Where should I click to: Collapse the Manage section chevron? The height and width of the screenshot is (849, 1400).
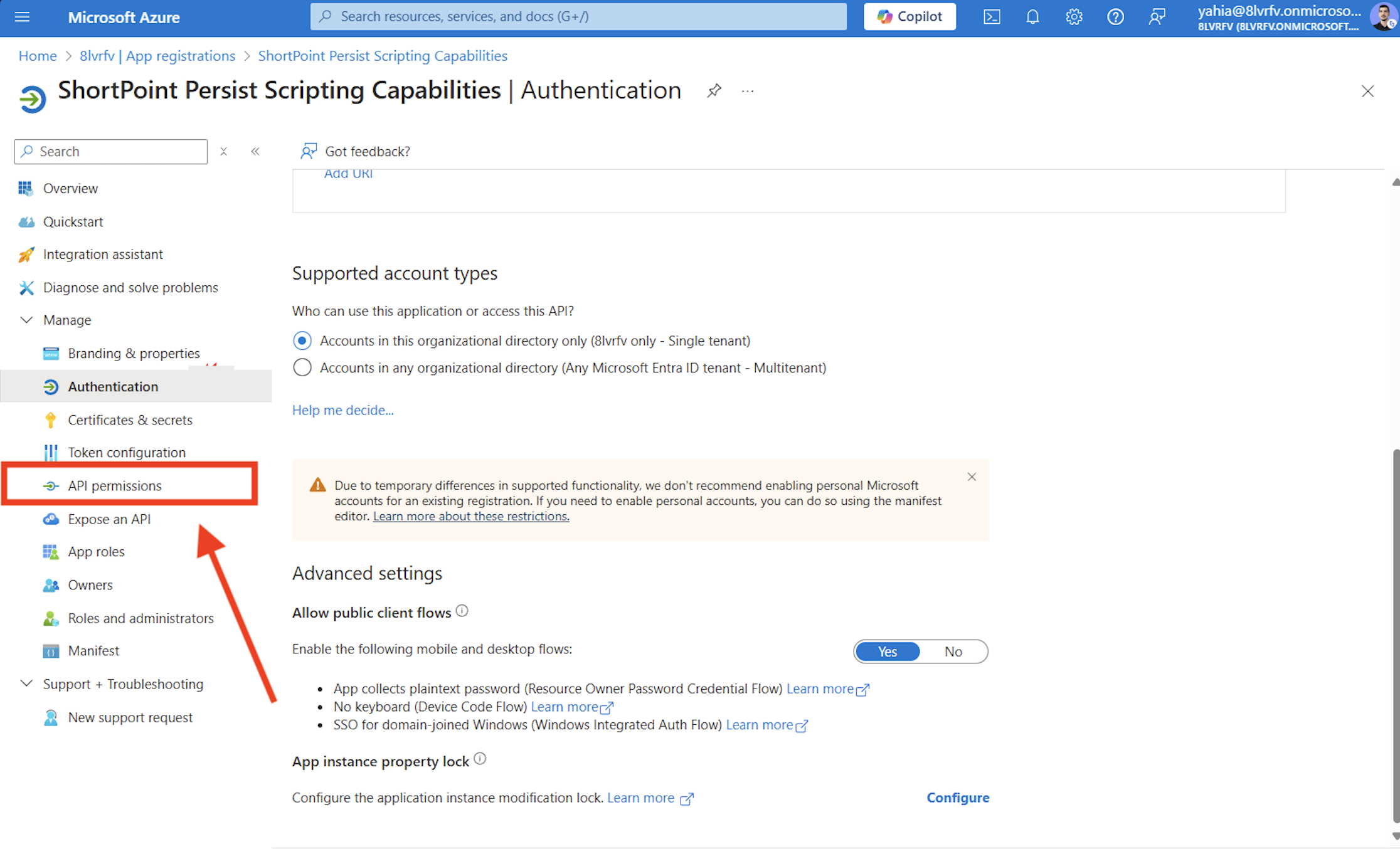[26, 320]
